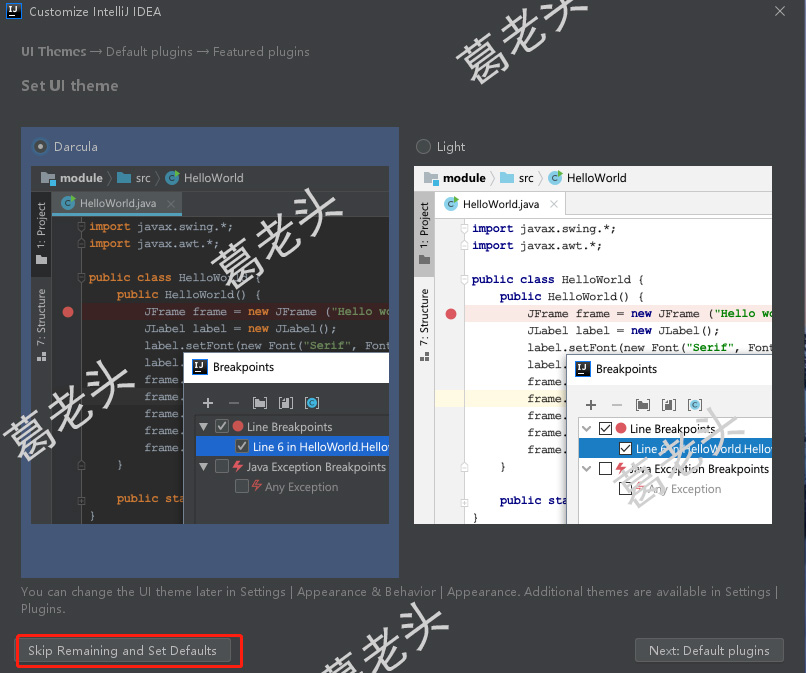Click Group by file icon in Darcula preview
Image resolution: width=806 pixels, height=673 pixels.
tap(286, 403)
